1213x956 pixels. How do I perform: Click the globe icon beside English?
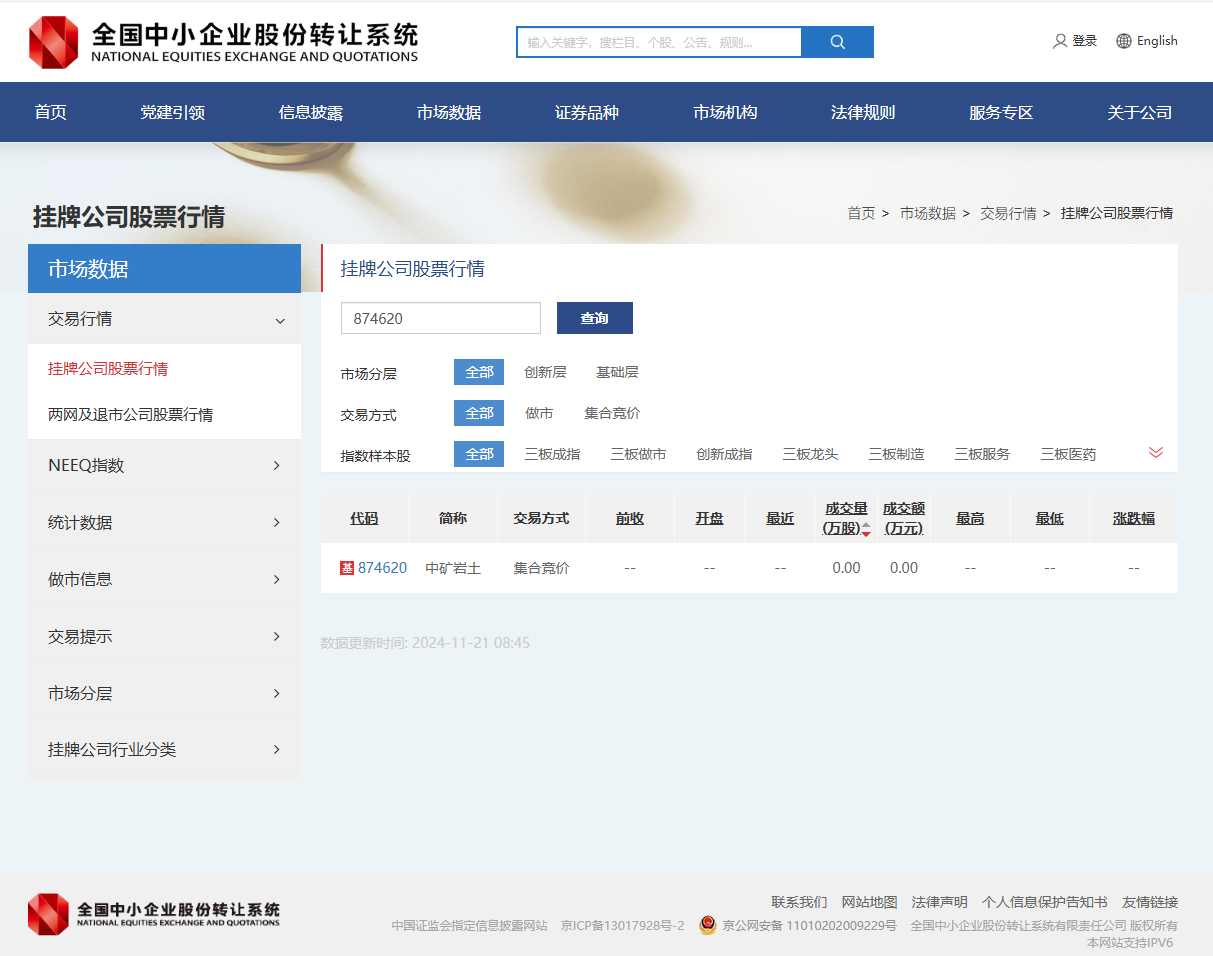(x=1124, y=41)
